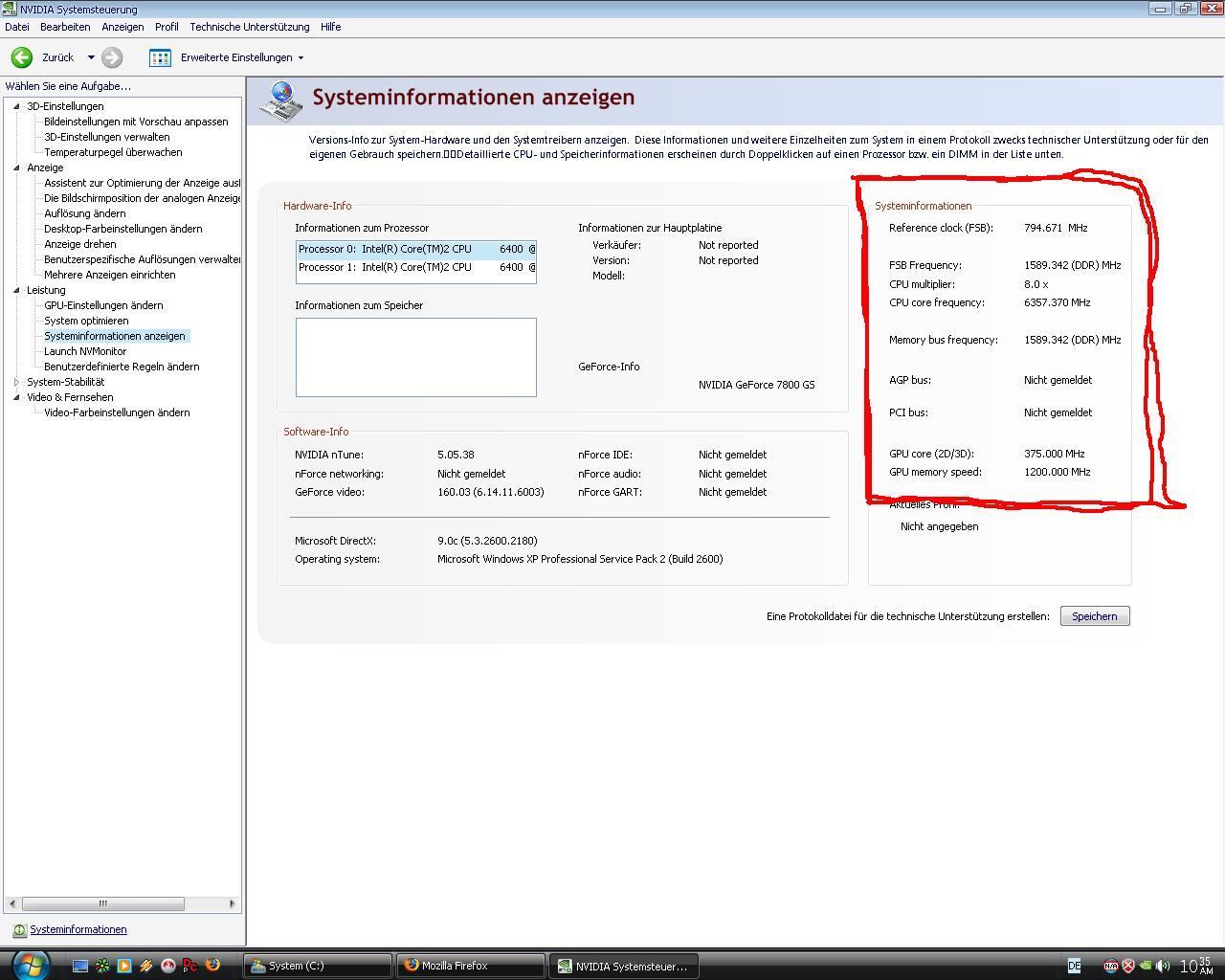Screen dimensions: 1225x980
Task: Click the red shield security tray icon
Action: click(x=1127, y=966)
